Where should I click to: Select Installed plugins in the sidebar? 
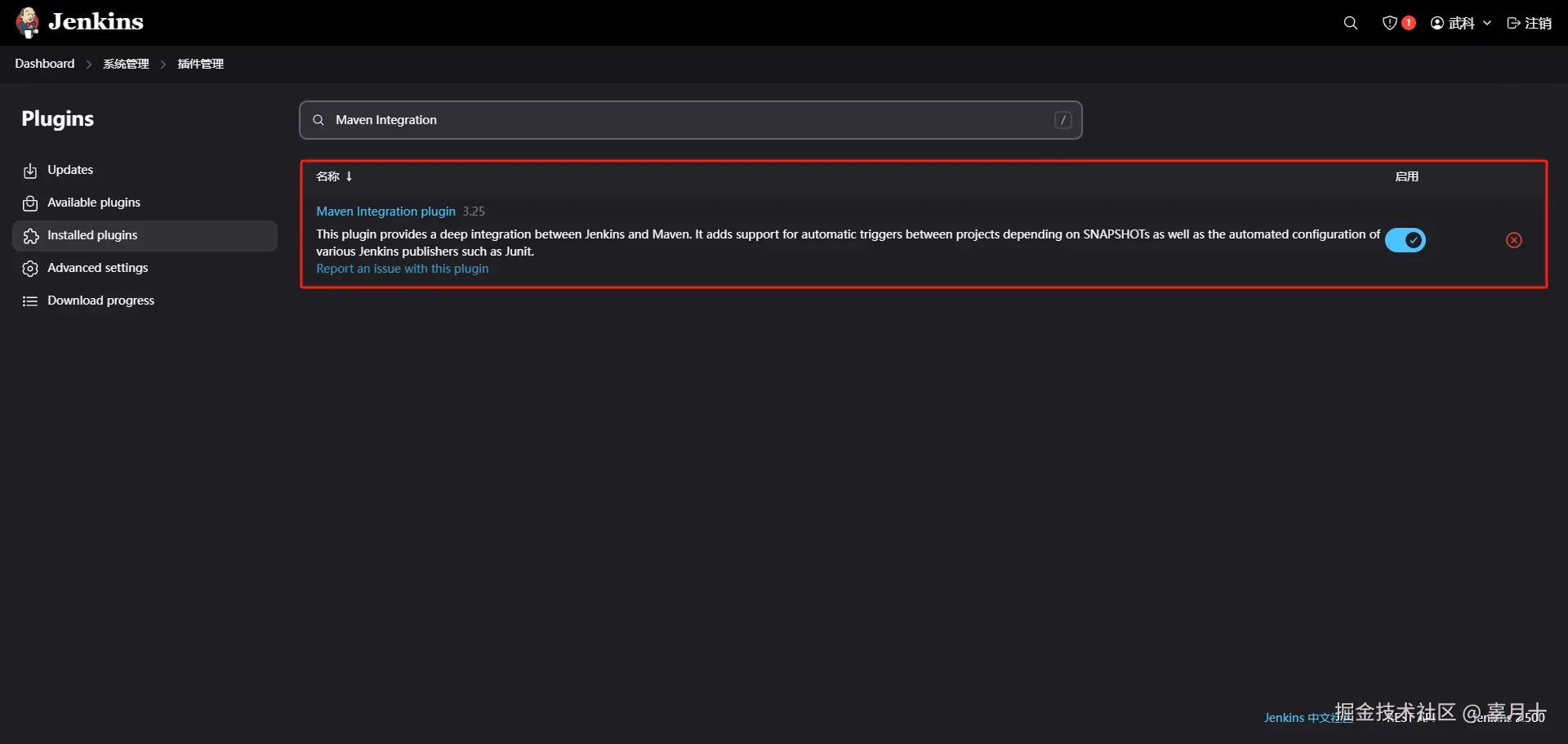coord(145,235)
